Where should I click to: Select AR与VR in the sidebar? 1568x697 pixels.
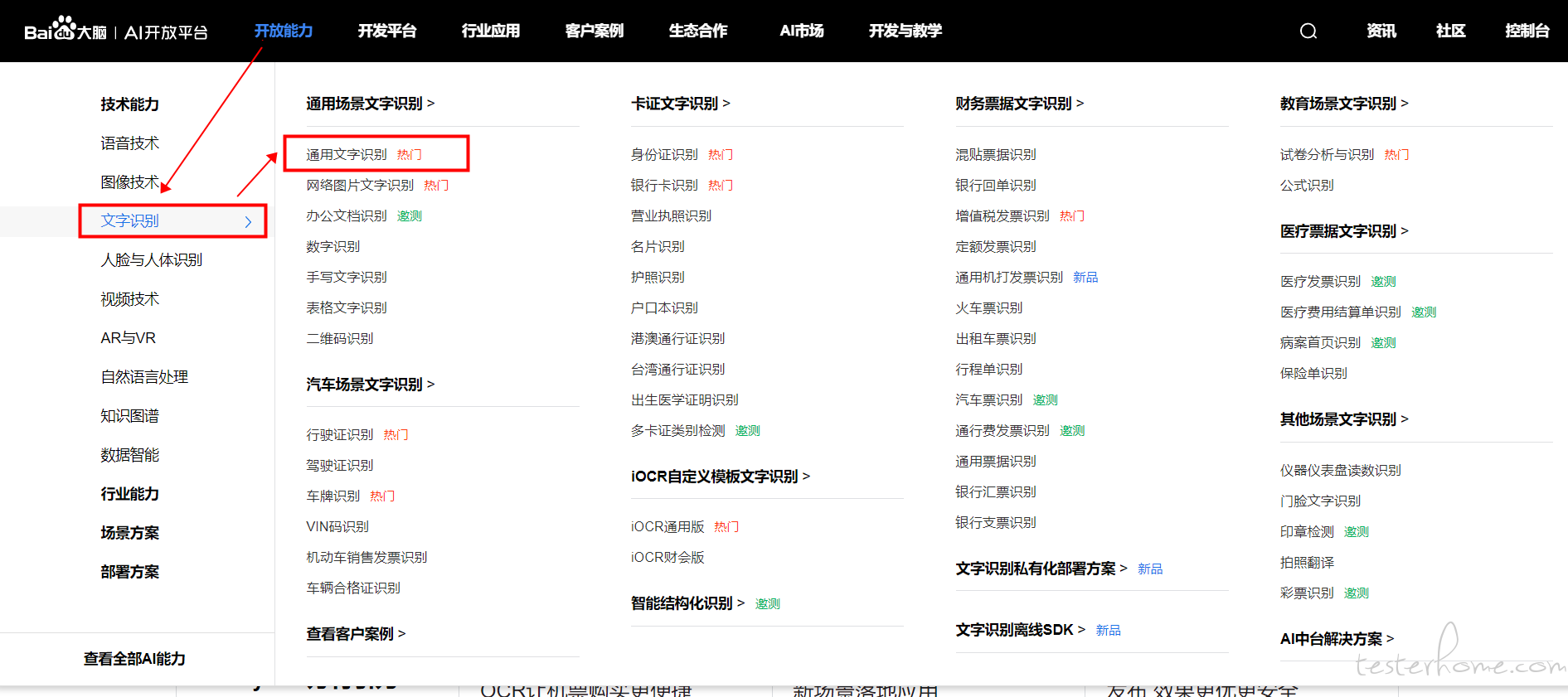pyautogui.click(x=129, y=338)
